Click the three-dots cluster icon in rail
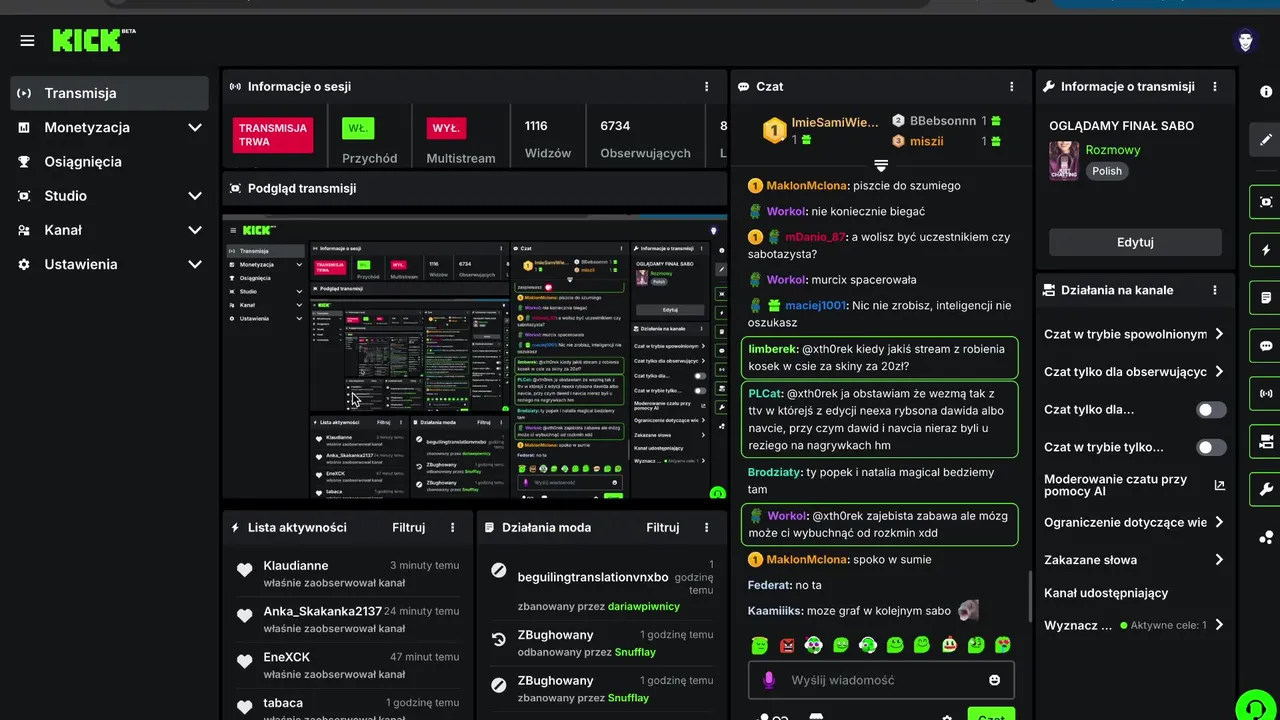 point(1266,537)
